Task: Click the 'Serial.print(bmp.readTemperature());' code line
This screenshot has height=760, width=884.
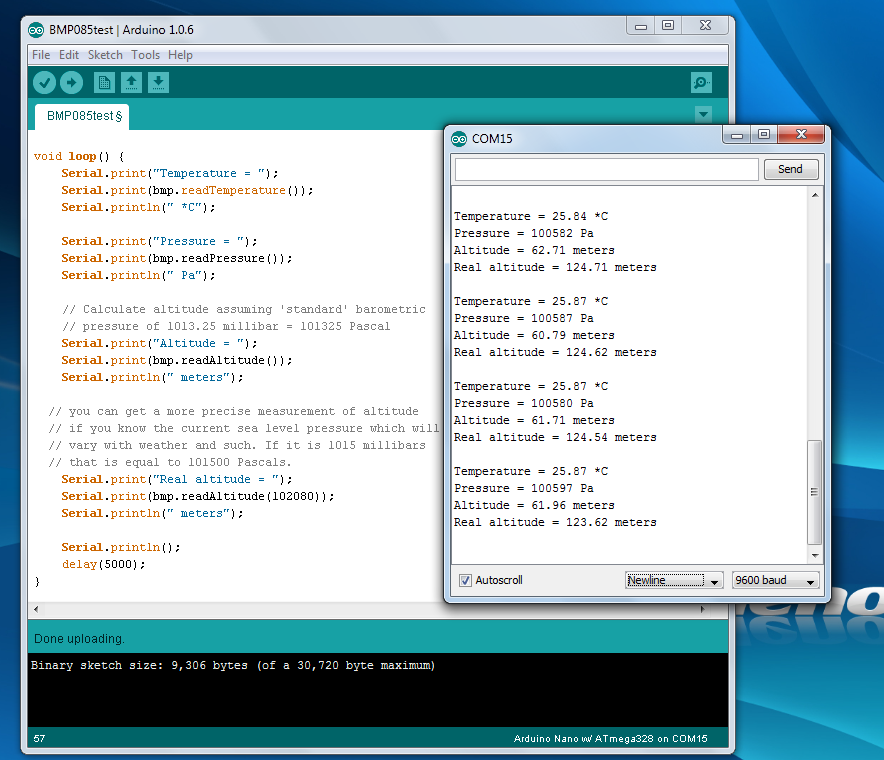Action: pos(187,190)
